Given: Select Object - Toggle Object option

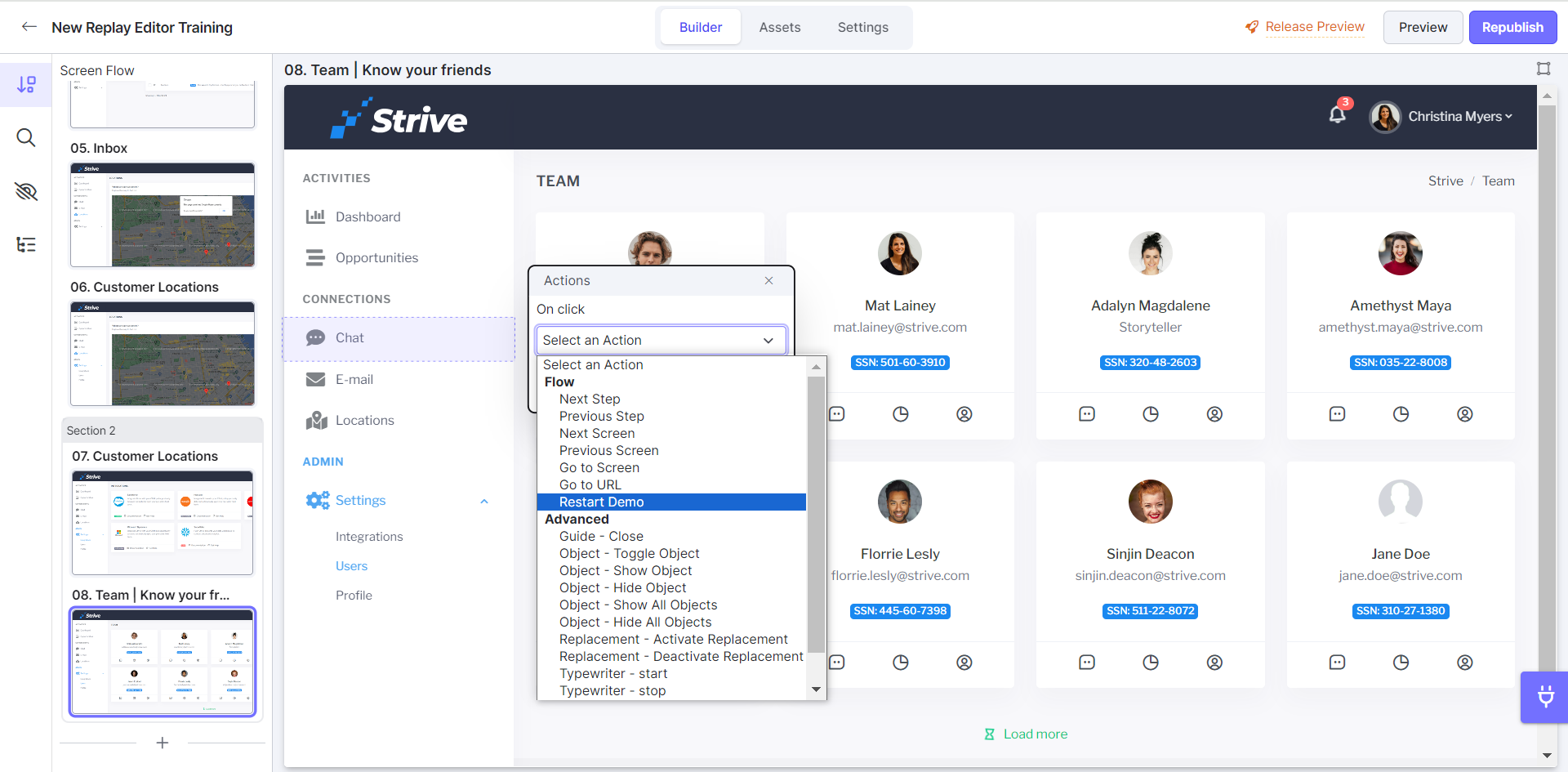Looking at the screenshot, I should pos(630,553).
